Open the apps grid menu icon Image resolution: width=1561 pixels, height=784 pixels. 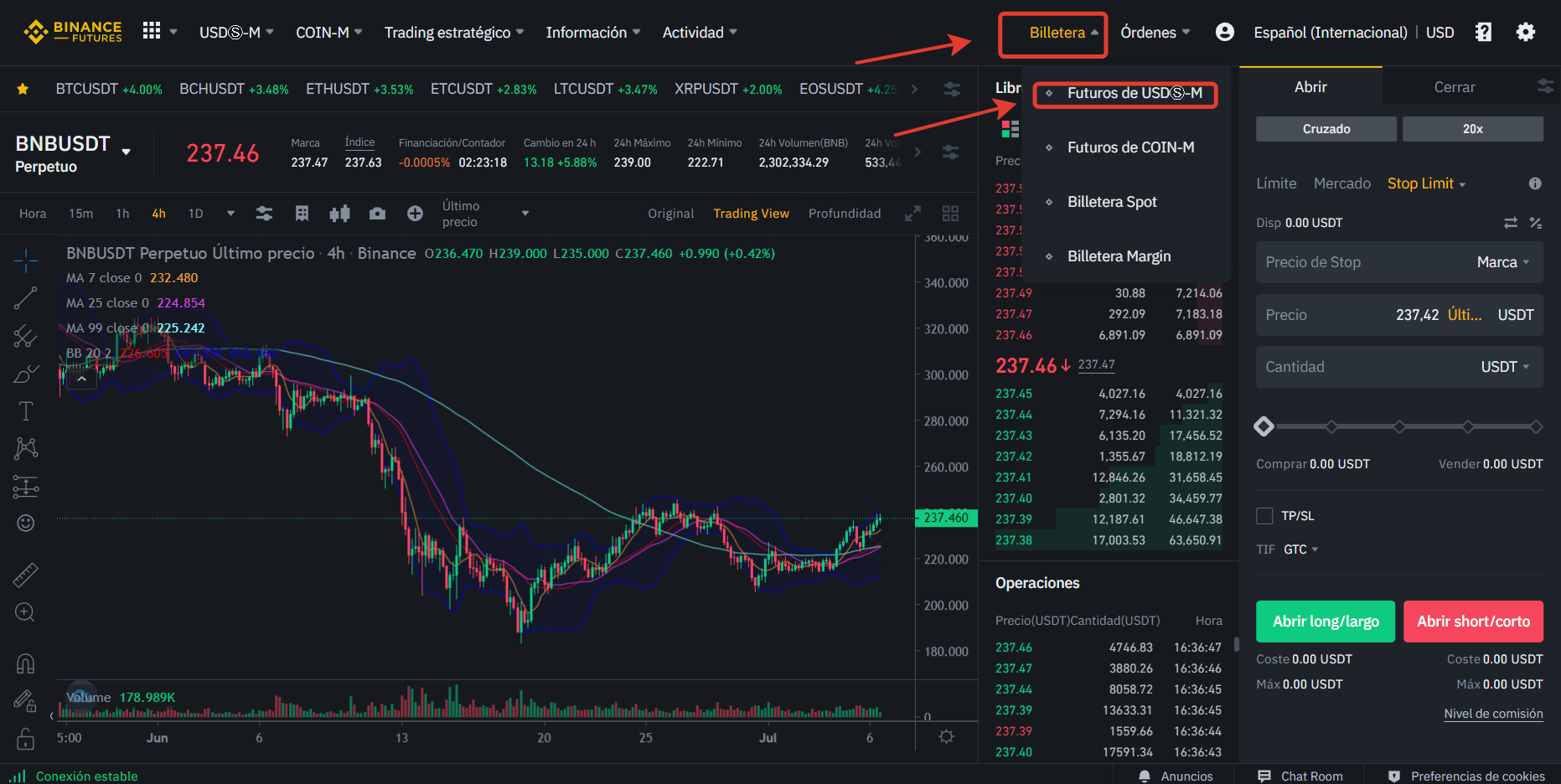[152, 31]
